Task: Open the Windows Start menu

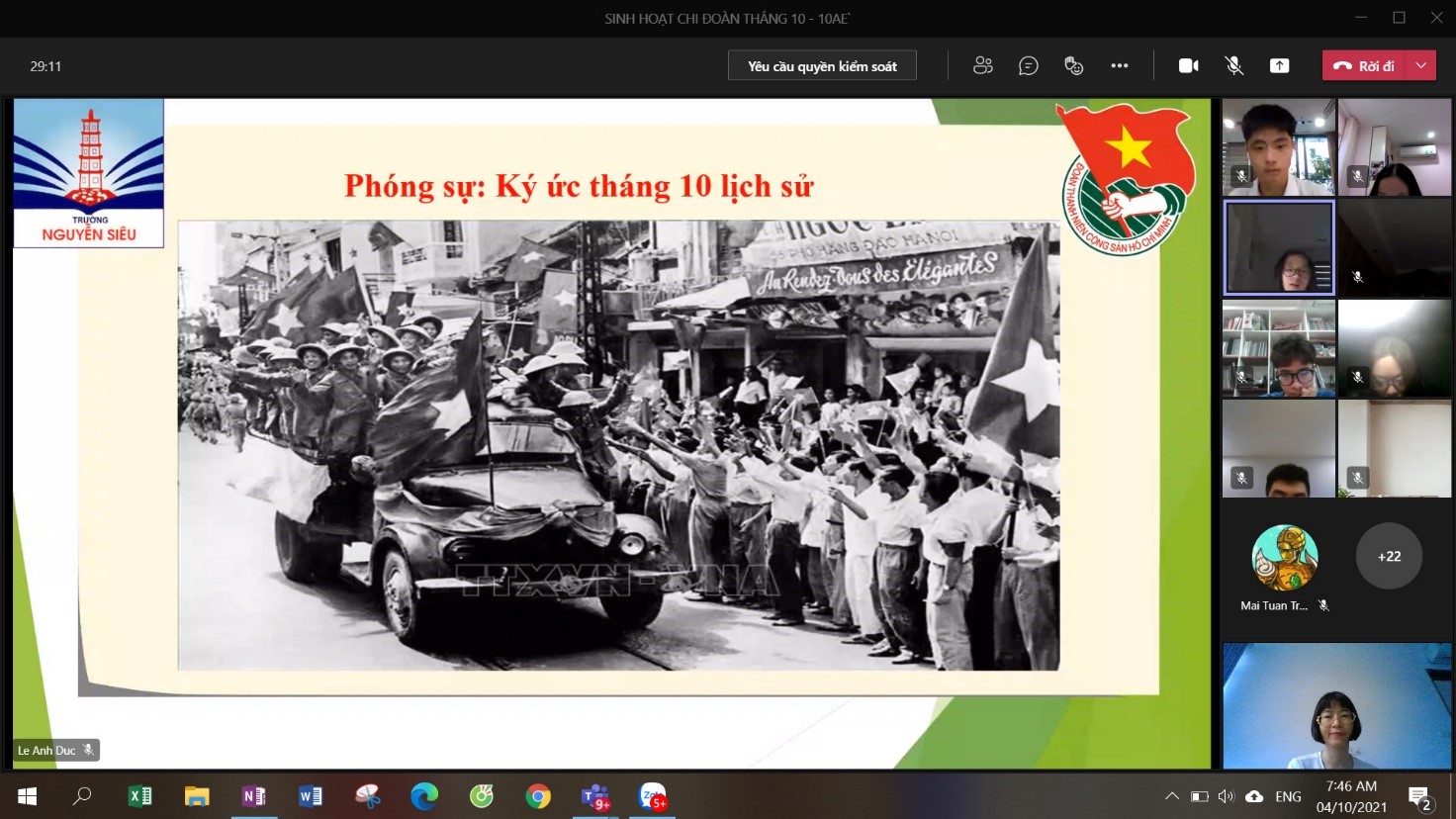Action: [25, 796]
